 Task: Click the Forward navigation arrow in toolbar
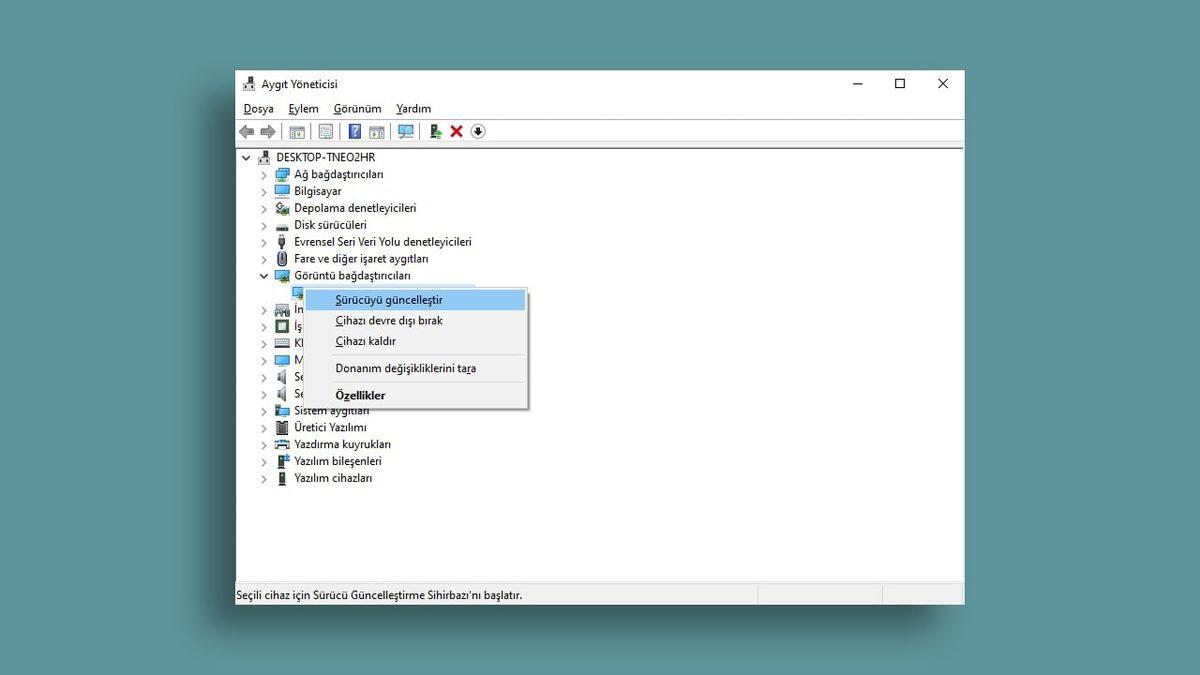[x=268, y=131]
